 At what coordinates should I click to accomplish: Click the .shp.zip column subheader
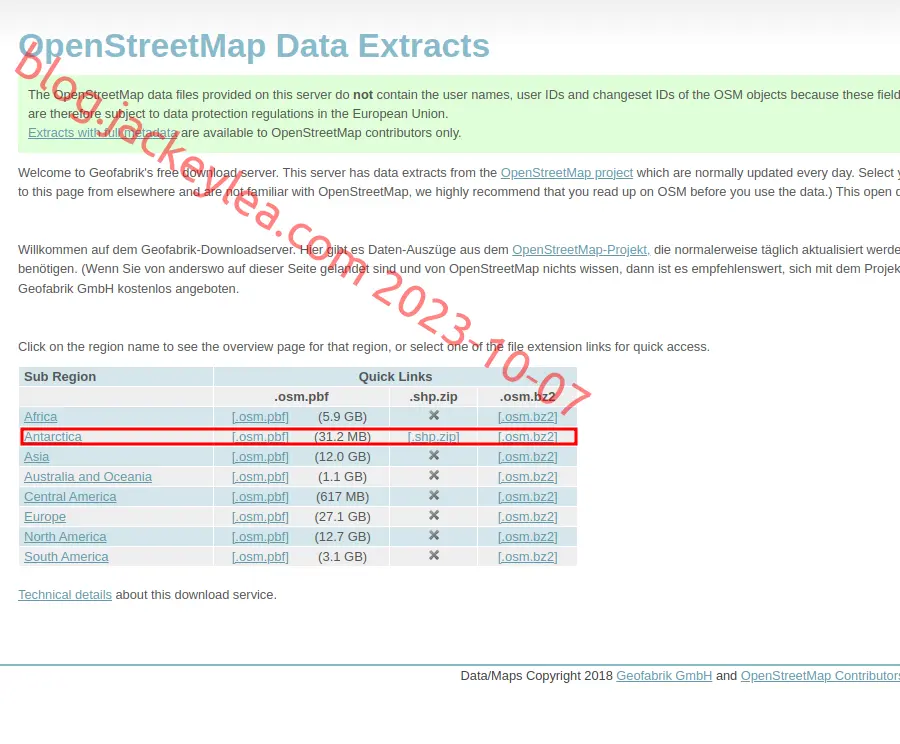point(433,397)
